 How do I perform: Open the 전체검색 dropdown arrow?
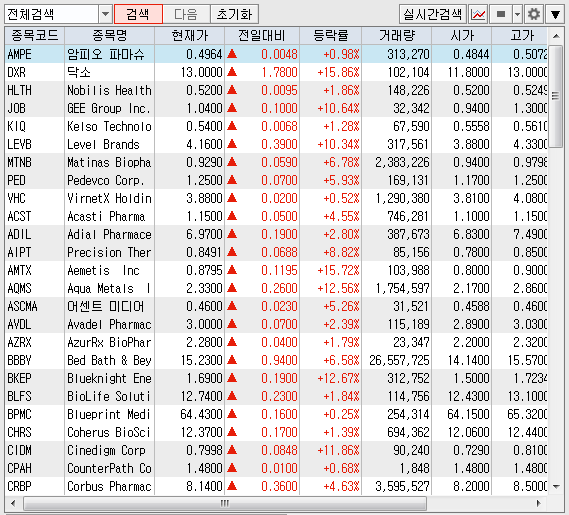pos(105,15)
